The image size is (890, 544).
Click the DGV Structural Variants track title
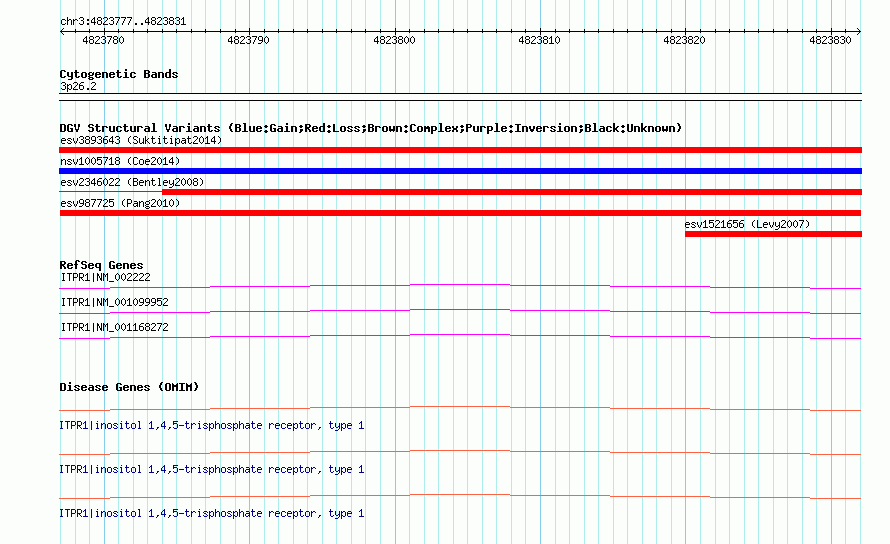370,128
